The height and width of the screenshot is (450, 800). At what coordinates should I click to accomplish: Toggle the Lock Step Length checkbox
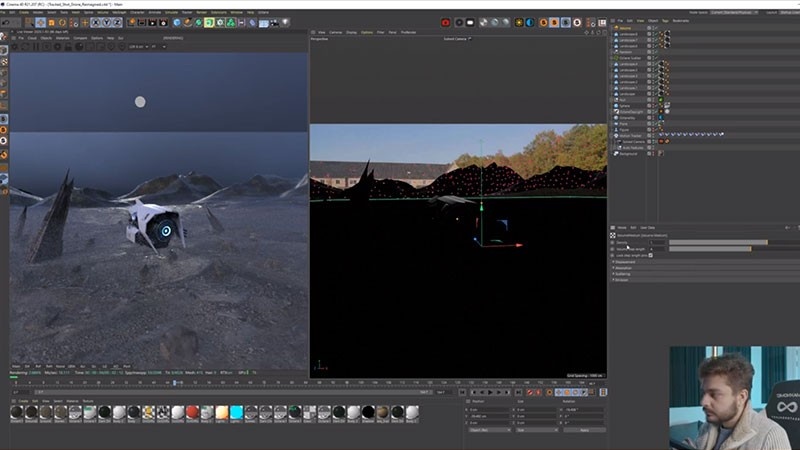click(x=650, y=255)
